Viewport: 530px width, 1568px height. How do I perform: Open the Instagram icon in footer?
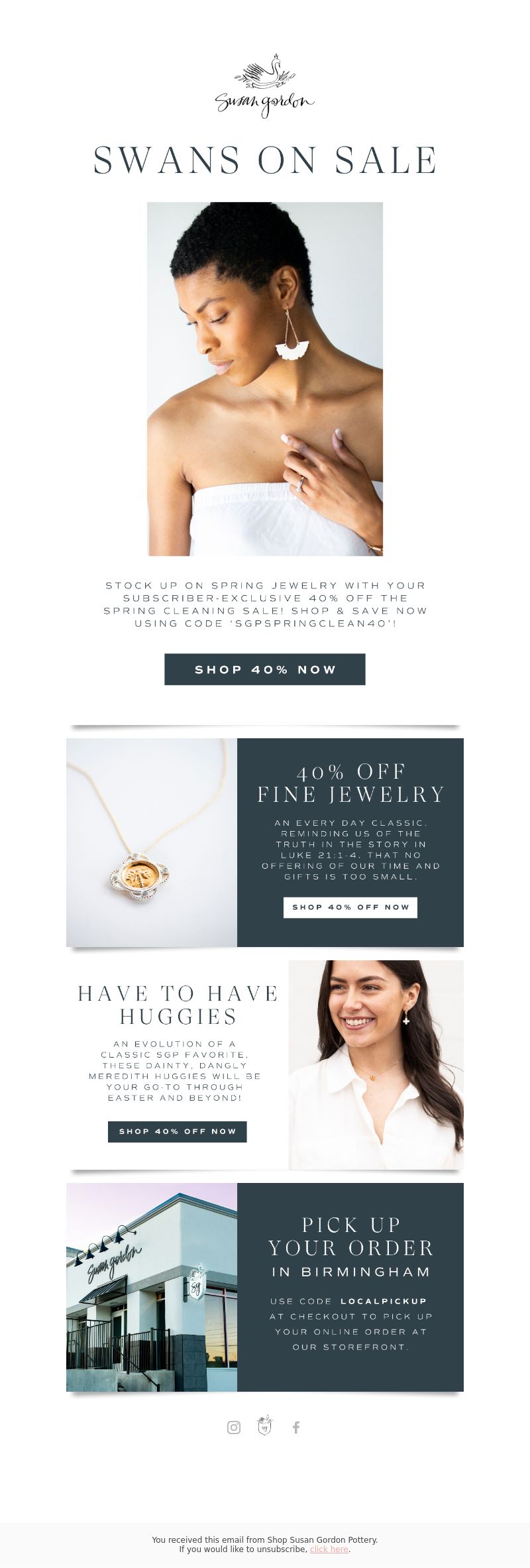(234, 1428)
